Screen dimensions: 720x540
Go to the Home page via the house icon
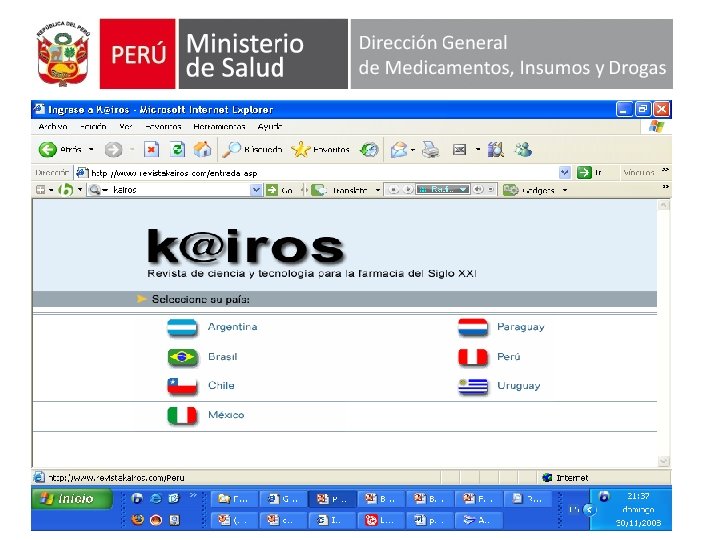point(202,149)
